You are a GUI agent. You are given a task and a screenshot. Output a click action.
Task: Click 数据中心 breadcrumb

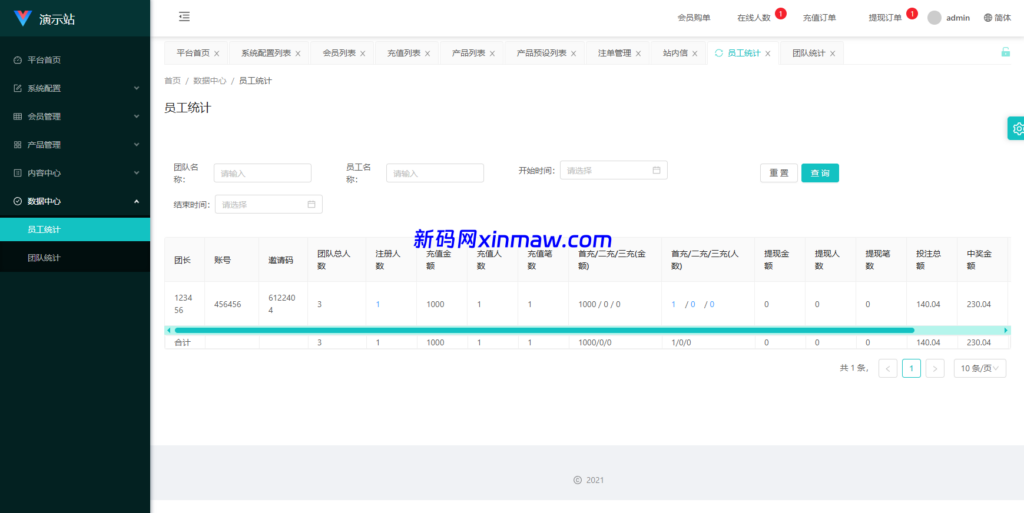pos(210,81)
